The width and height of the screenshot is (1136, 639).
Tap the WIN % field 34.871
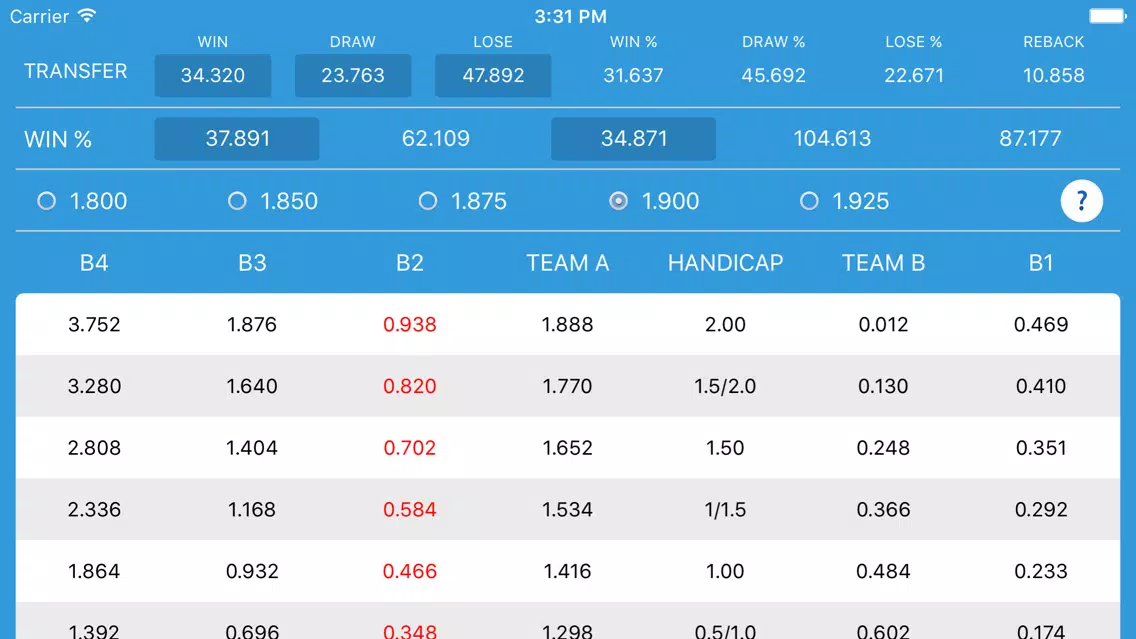pos(633,138)
